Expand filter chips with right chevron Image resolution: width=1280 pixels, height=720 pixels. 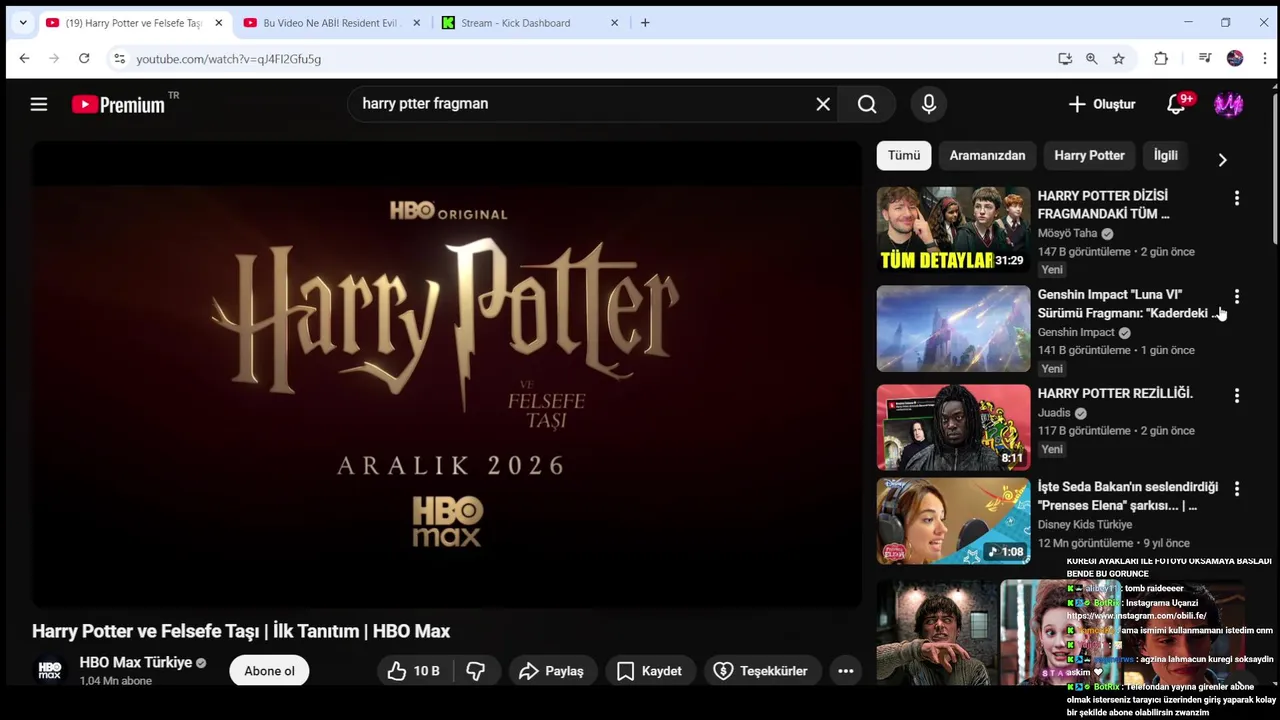tap(1222, 160)
